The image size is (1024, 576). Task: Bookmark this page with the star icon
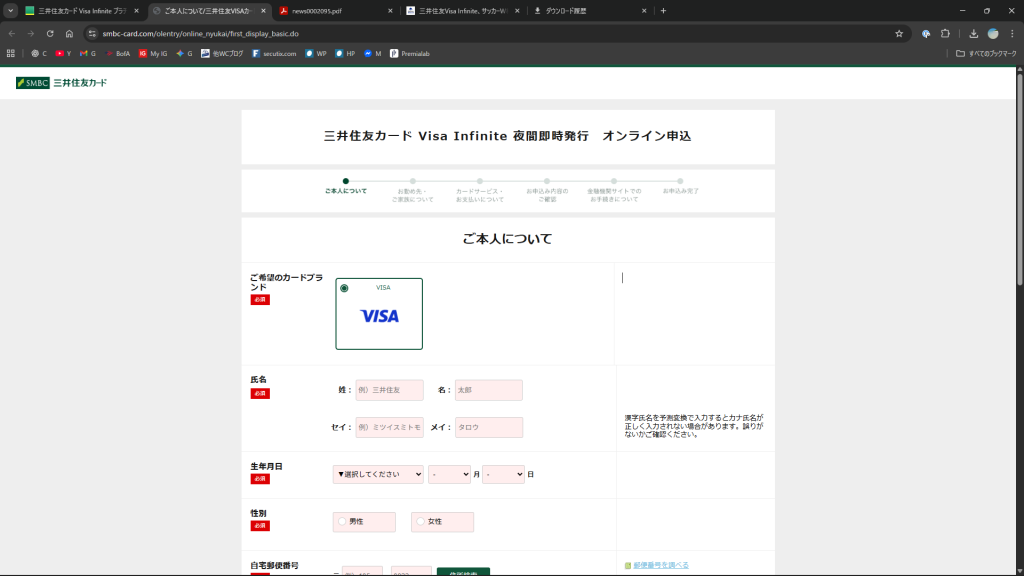coord(899,33)
